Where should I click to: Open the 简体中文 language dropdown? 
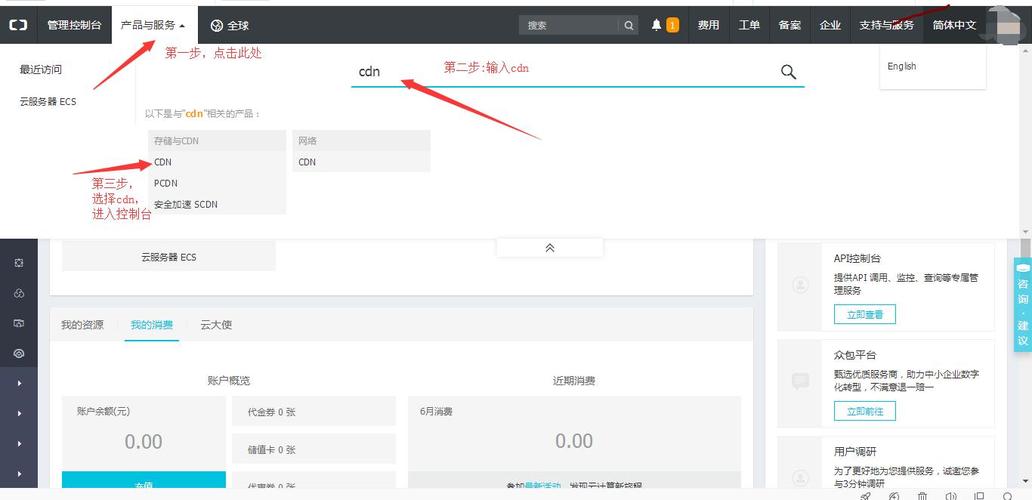(954, 26)
